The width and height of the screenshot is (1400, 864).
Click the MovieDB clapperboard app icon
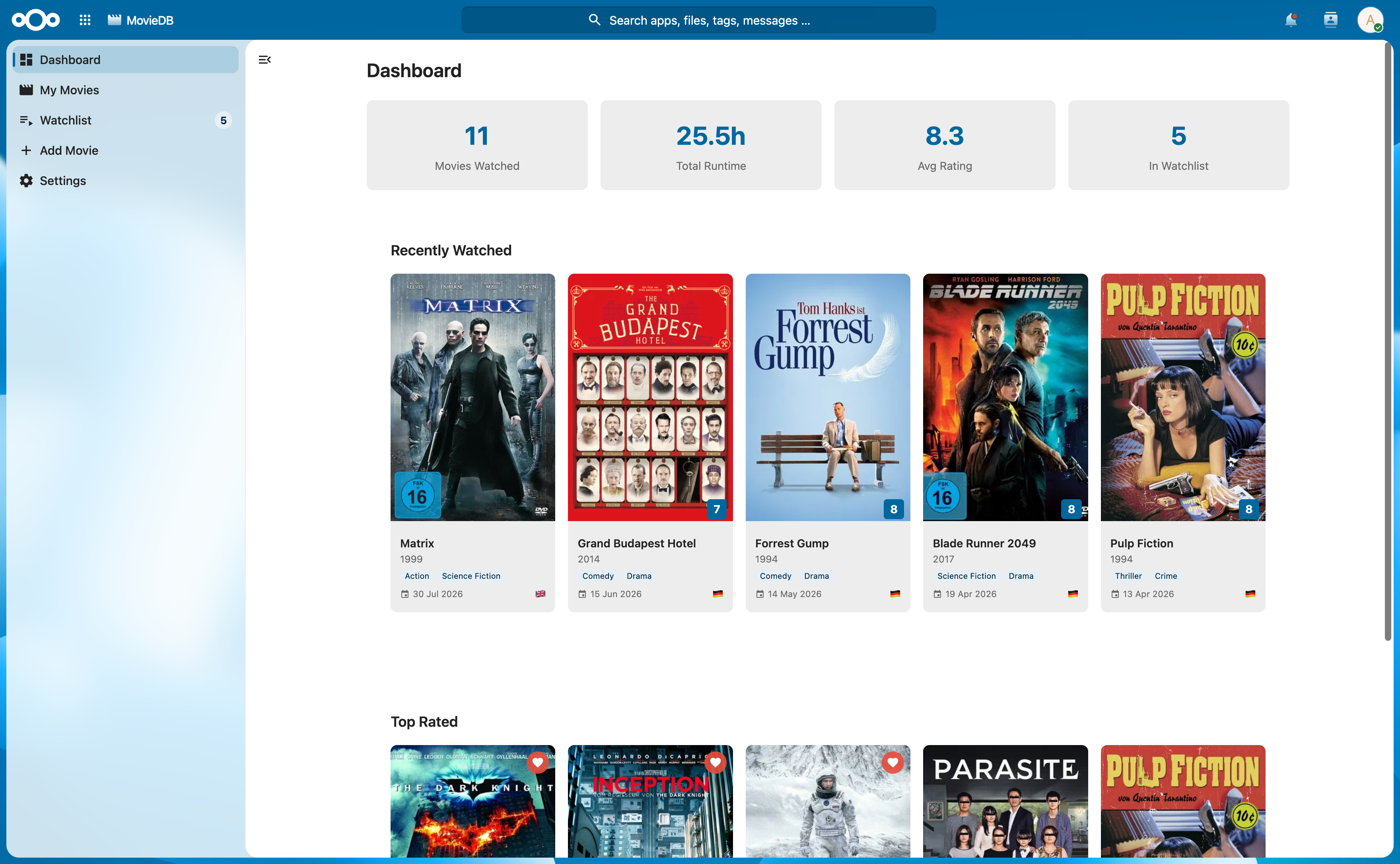(x=114, y=20)
